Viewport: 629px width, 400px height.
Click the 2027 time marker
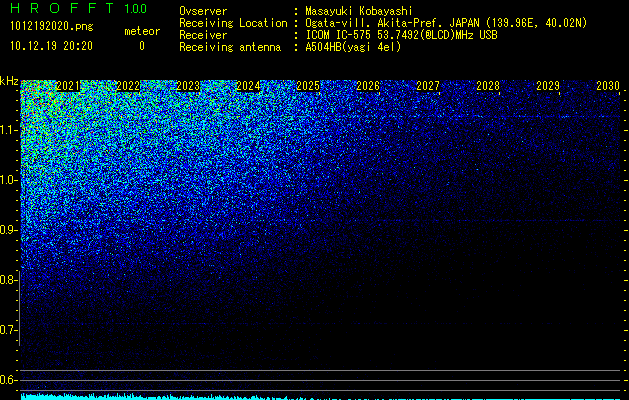click(x=428, y=86)
